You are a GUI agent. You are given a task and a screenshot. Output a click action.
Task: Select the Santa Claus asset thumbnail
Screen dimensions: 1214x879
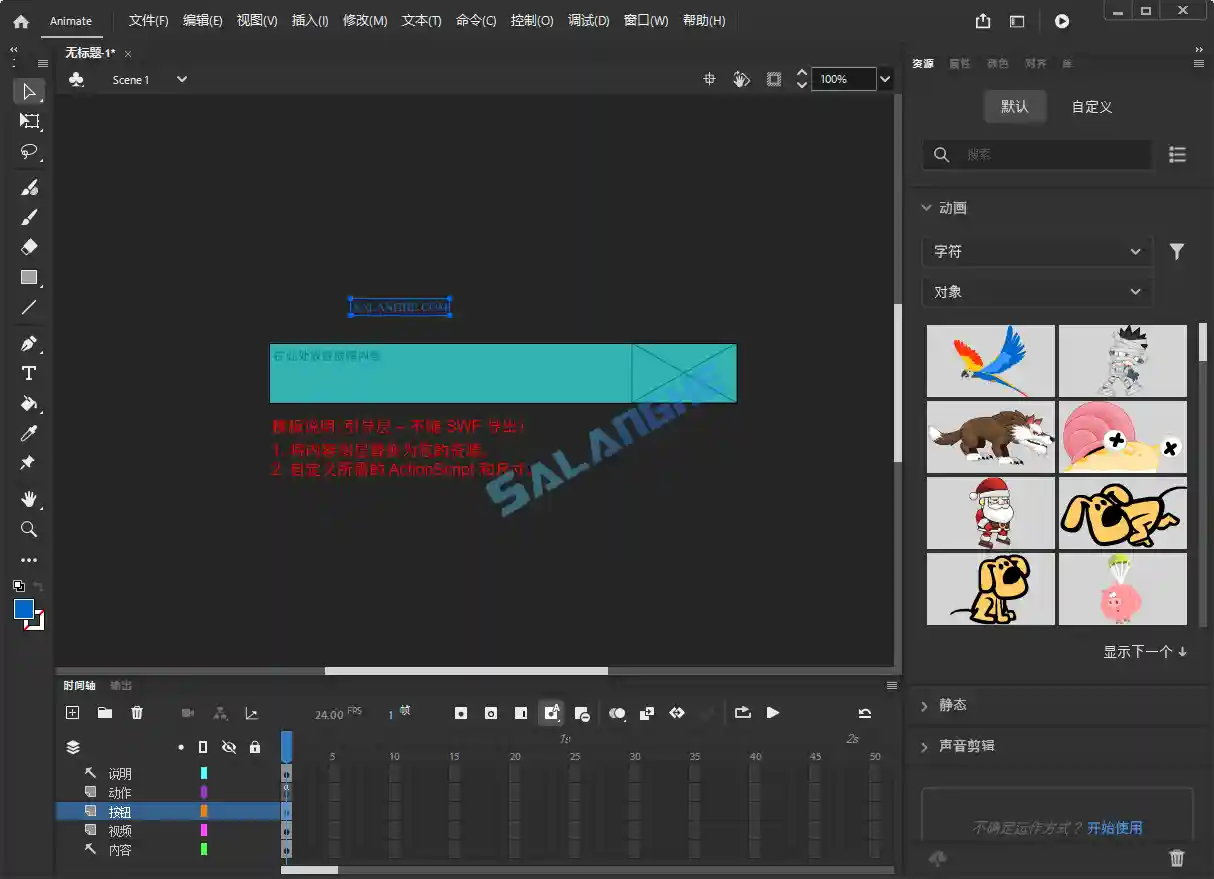coord(990,513)
